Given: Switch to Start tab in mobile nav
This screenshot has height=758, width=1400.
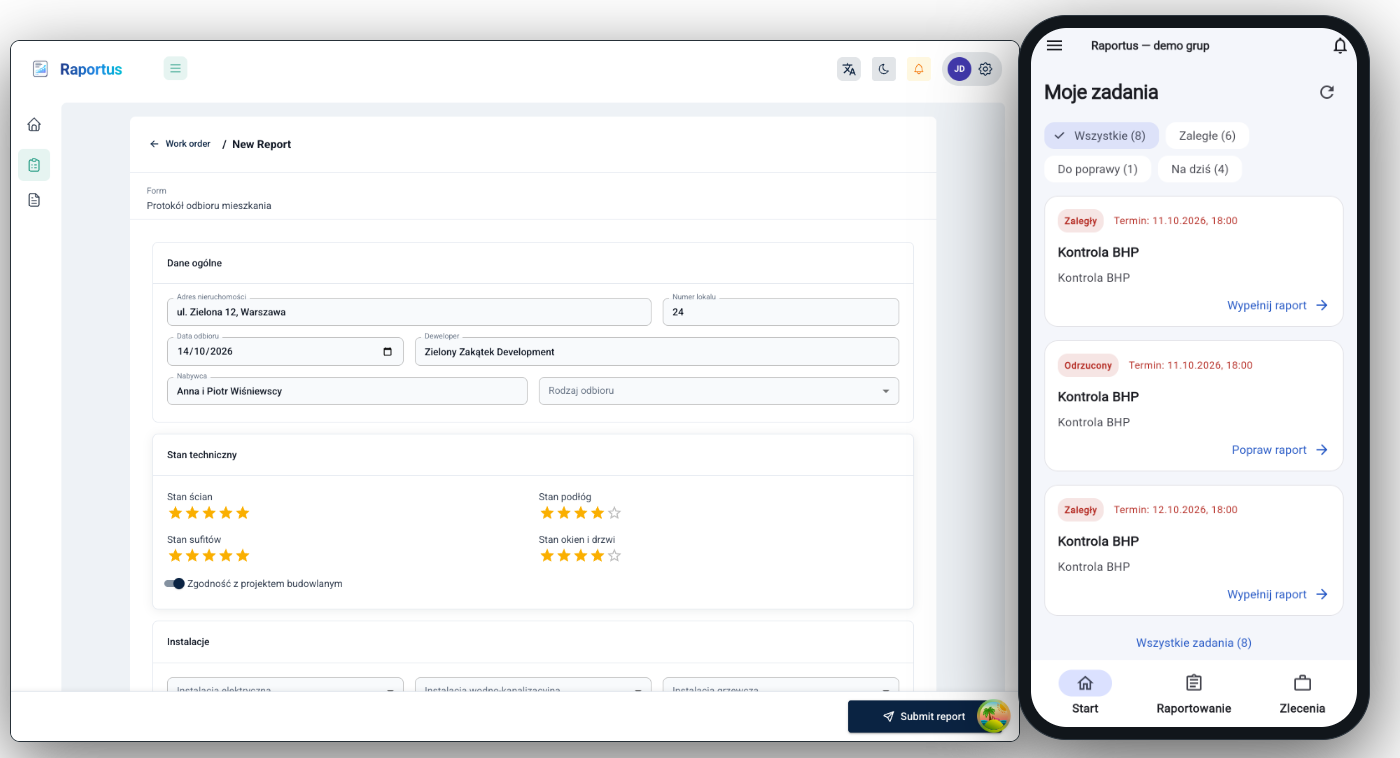Looking at the screenshot, I should (1085, 693).
